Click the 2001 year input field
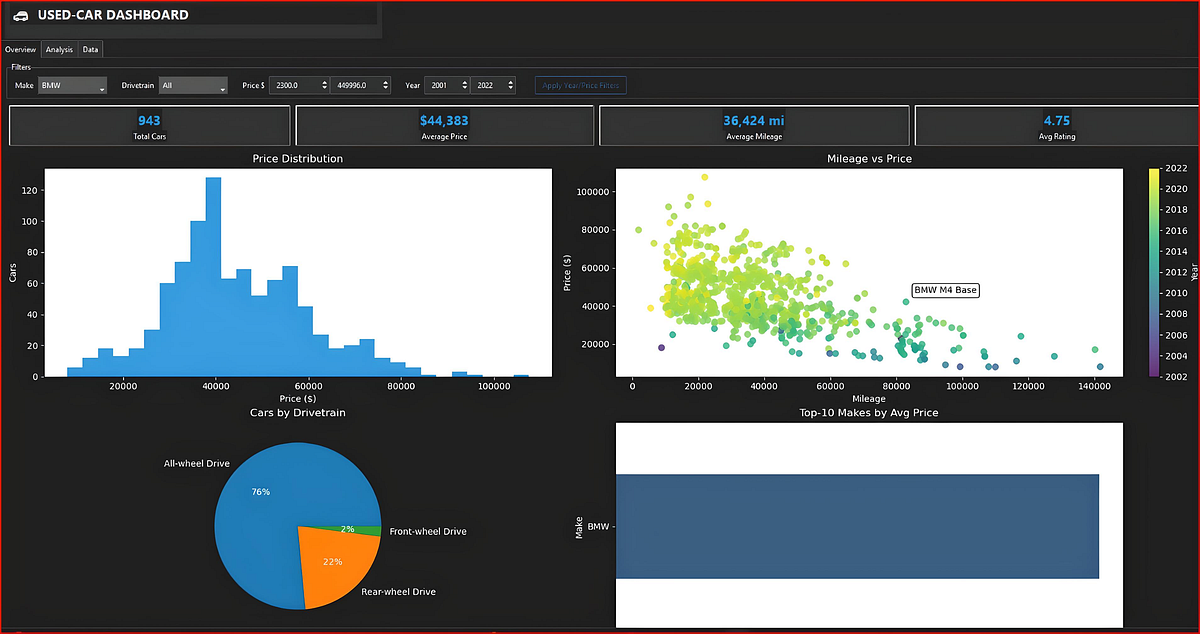 440,85
